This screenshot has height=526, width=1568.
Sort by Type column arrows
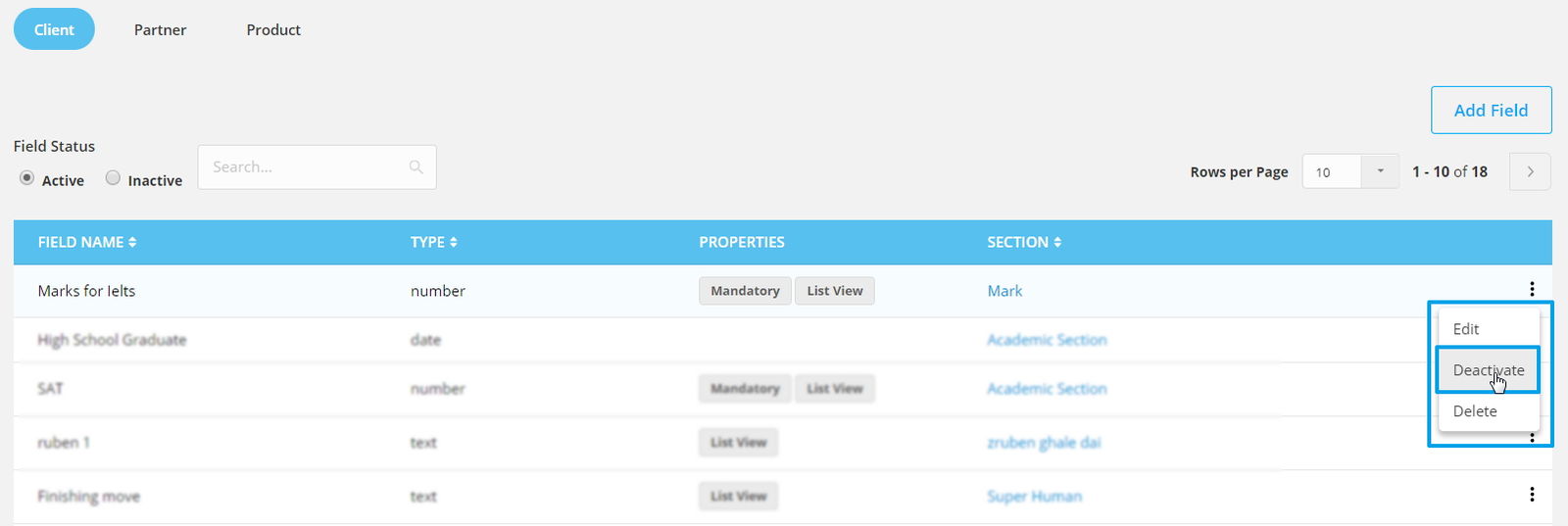point(453,242)
